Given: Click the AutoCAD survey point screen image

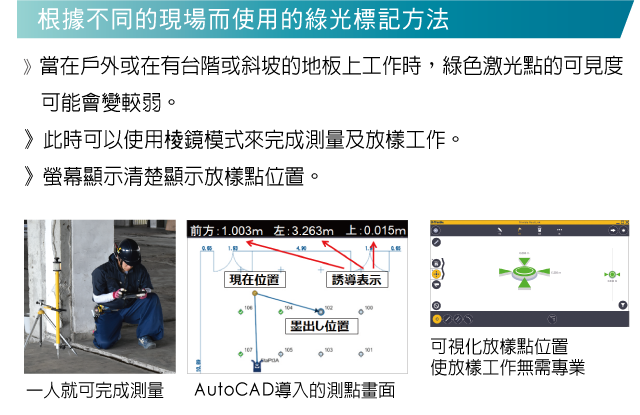Looking at the screenshot, I should click(x=297, y=297).
